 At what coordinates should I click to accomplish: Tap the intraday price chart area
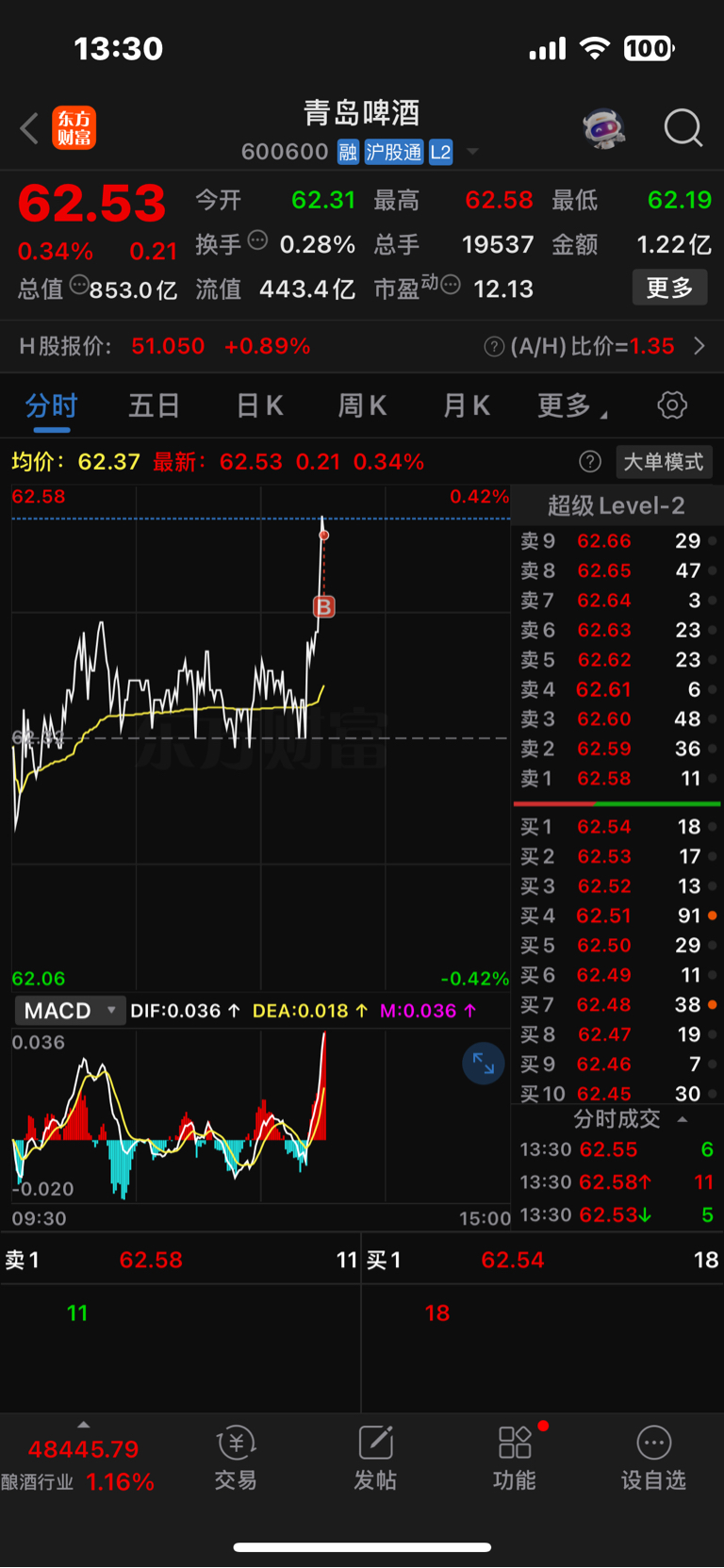point(261,738)
